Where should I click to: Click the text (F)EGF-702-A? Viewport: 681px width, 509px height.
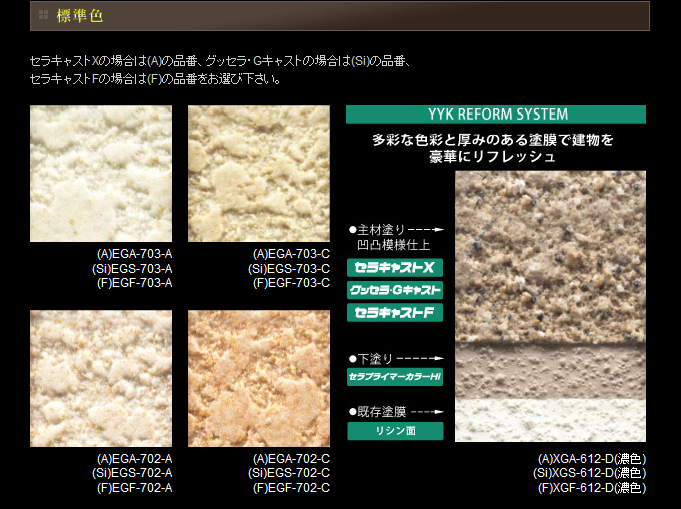(x=135, y=488)
